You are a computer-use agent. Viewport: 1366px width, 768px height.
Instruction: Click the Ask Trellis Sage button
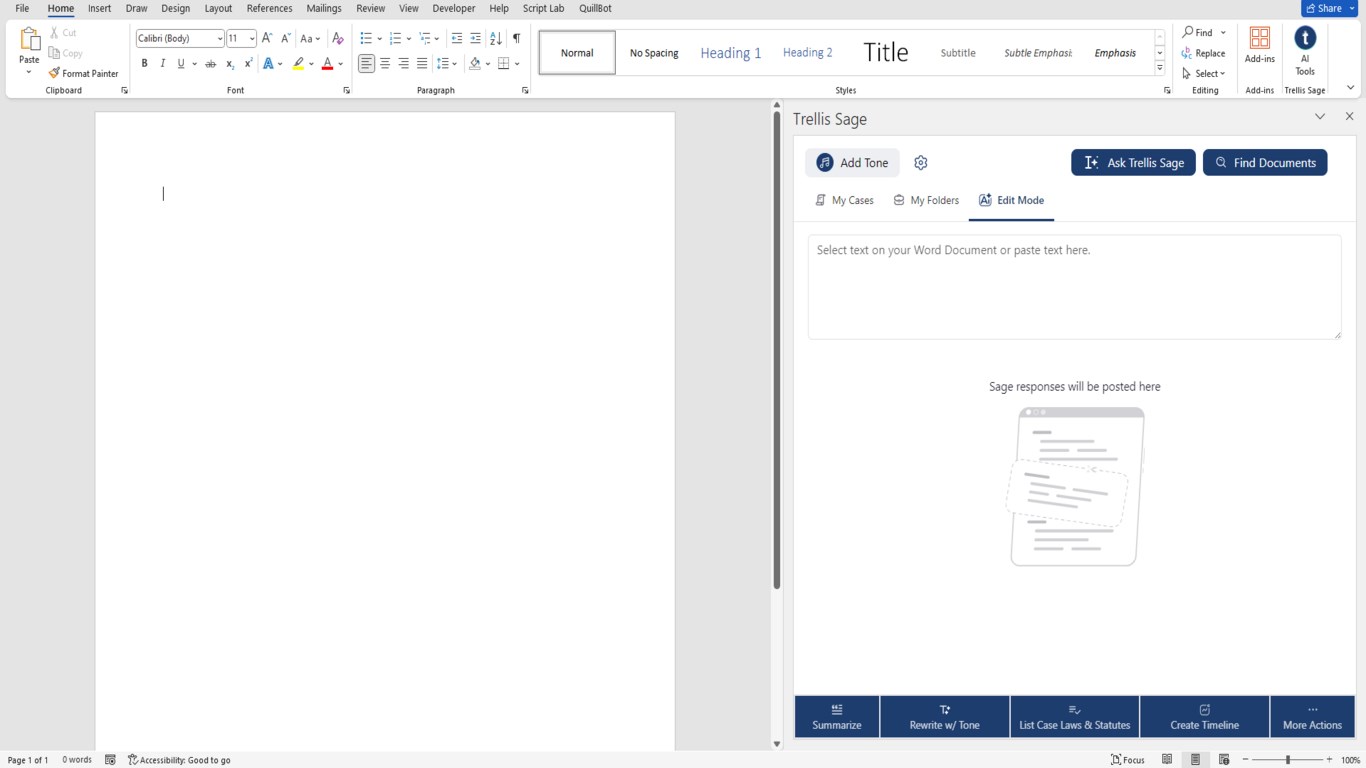1133,163
